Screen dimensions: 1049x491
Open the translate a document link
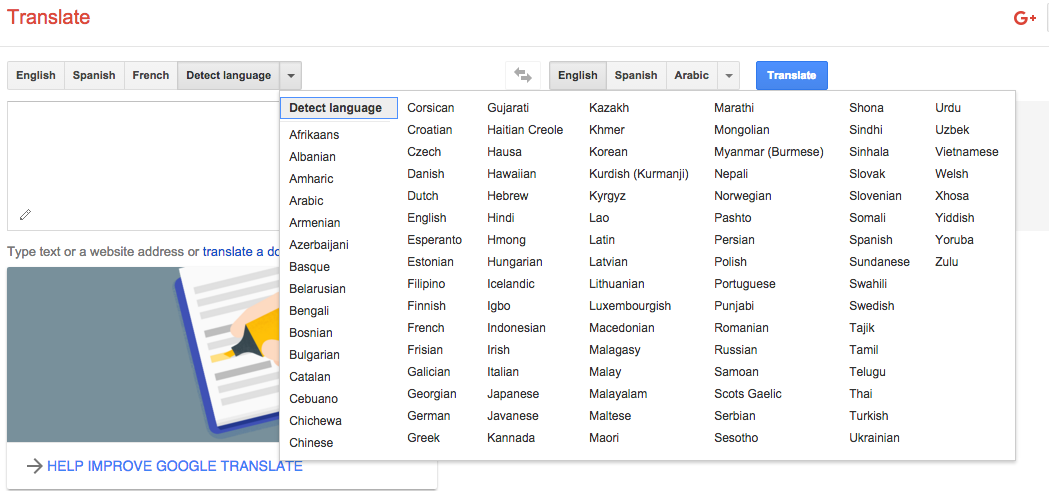[x=242, y=252]
